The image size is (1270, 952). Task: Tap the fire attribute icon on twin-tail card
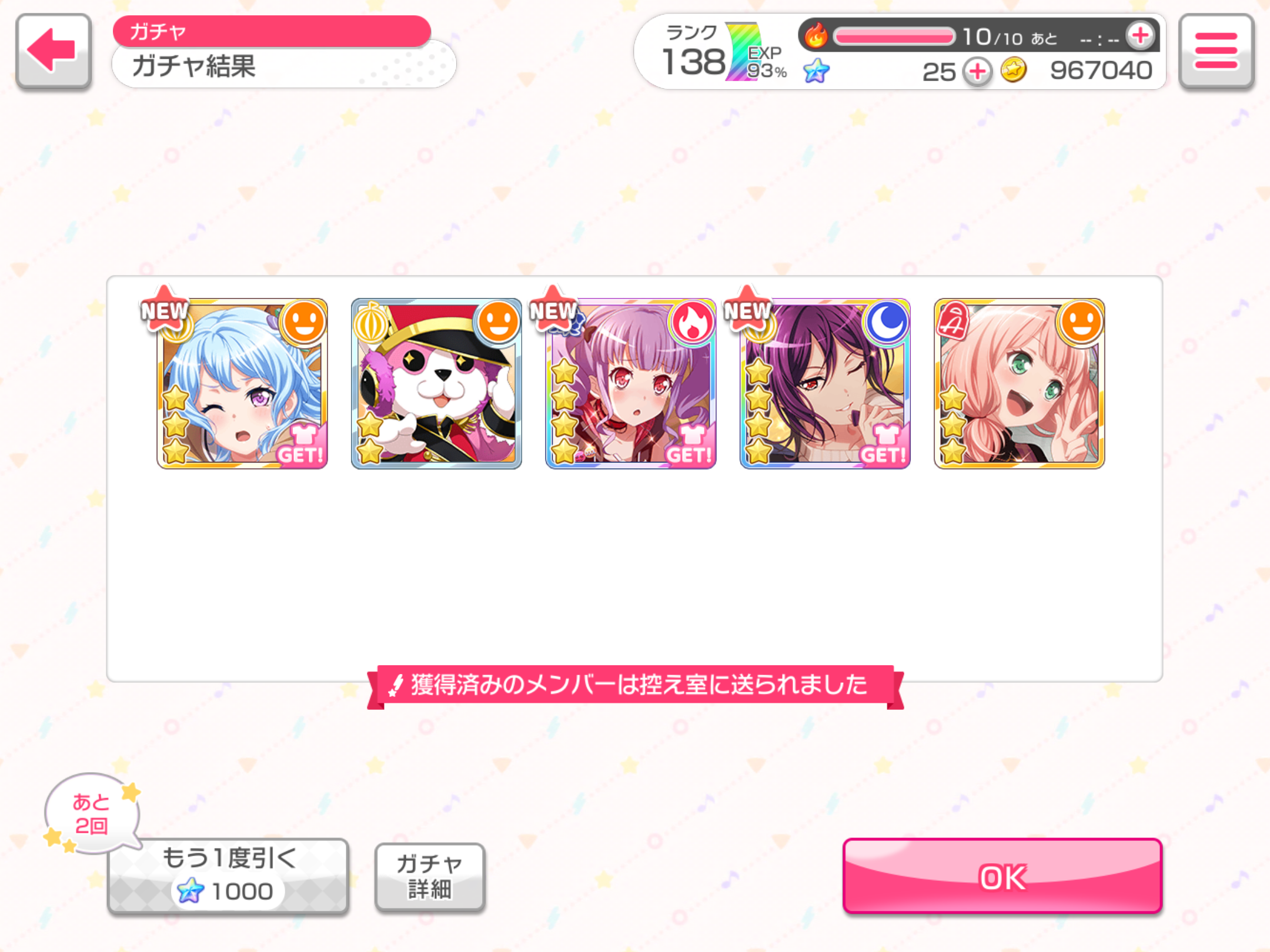coord(692,323)
